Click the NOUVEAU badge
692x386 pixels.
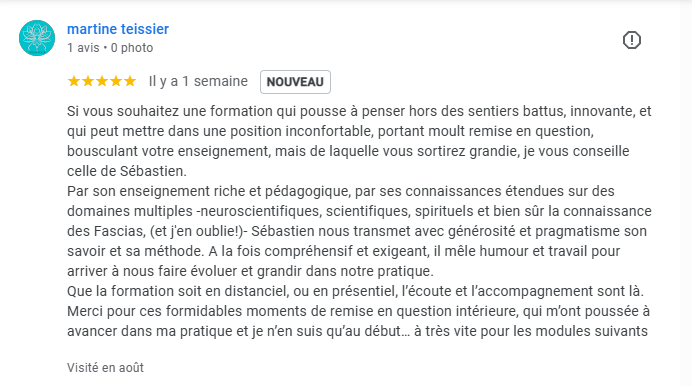pos(295,82)
